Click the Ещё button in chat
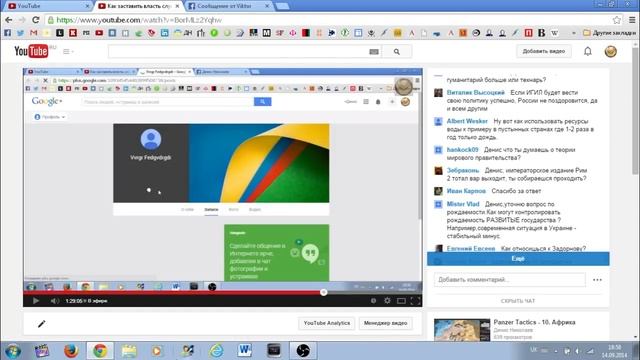This screenshot has height=360, width=640. click(x=518, y=259)
